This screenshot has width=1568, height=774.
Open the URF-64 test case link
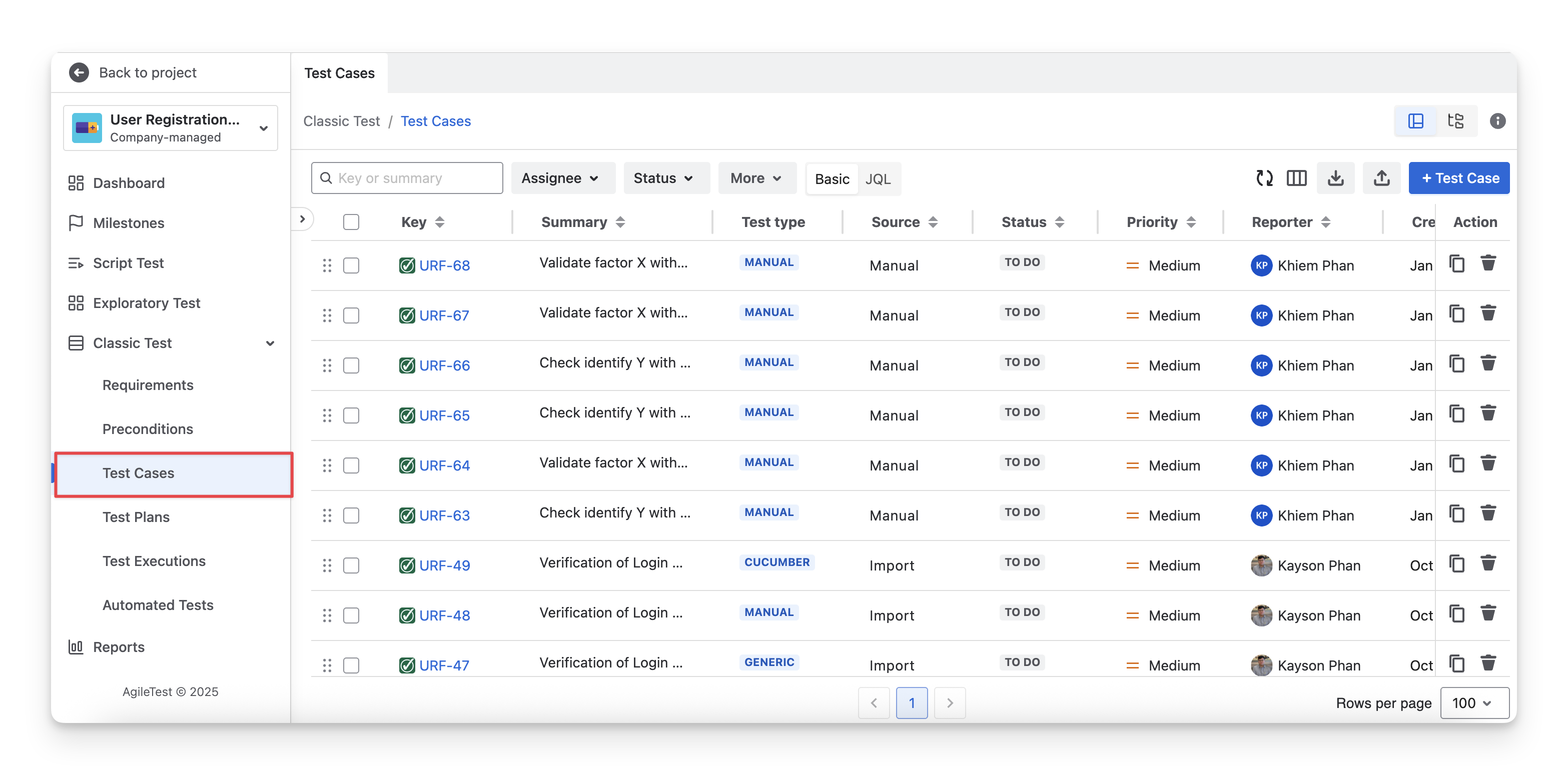click(444, 465)
